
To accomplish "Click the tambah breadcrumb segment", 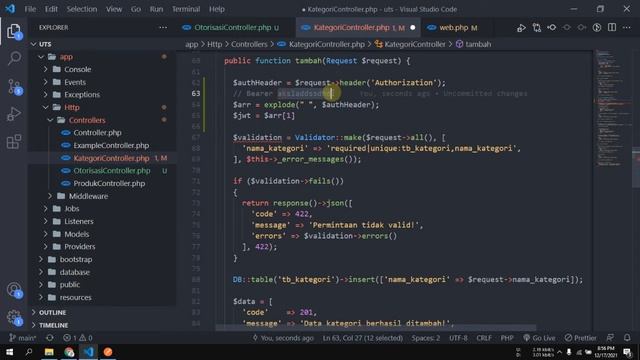I will [478, 44].
